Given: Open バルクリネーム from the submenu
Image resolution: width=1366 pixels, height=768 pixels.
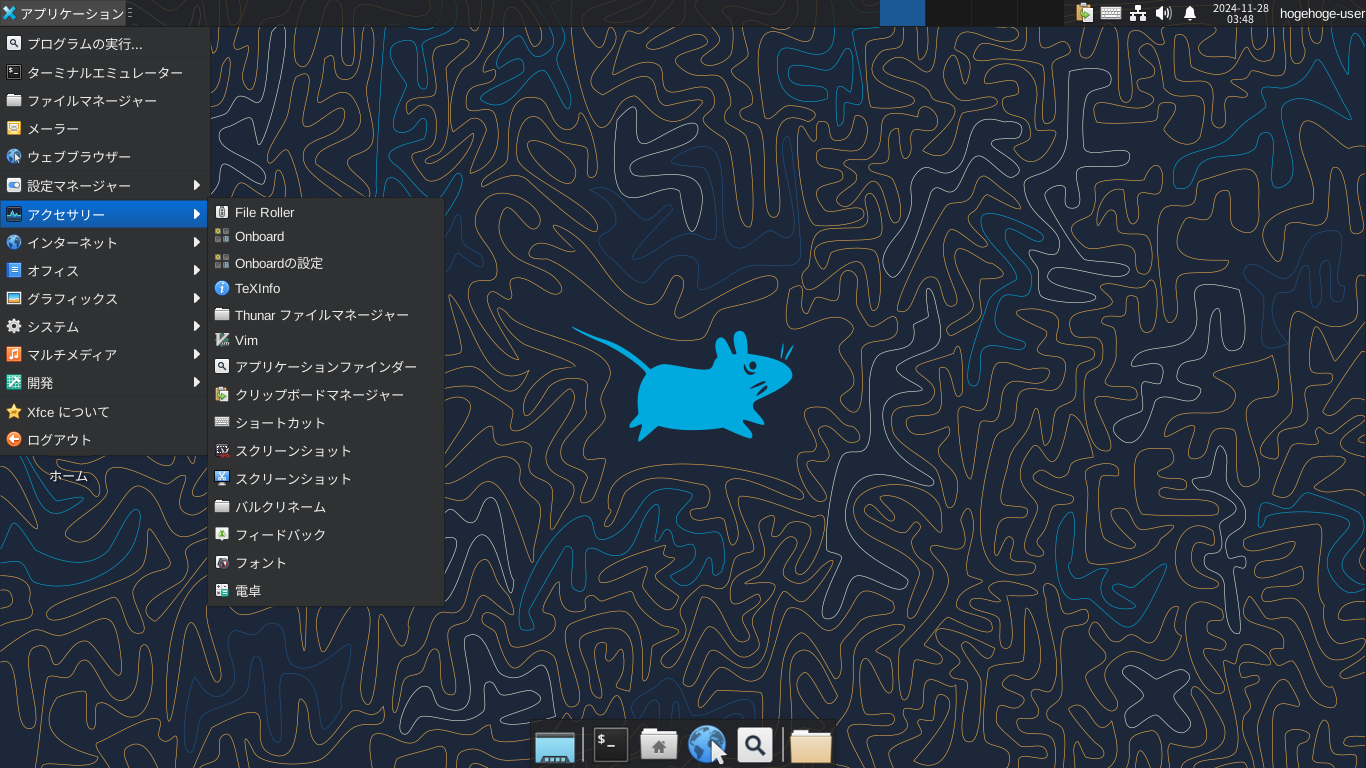Looking at the screenshot, I should (x=326, y=507).
